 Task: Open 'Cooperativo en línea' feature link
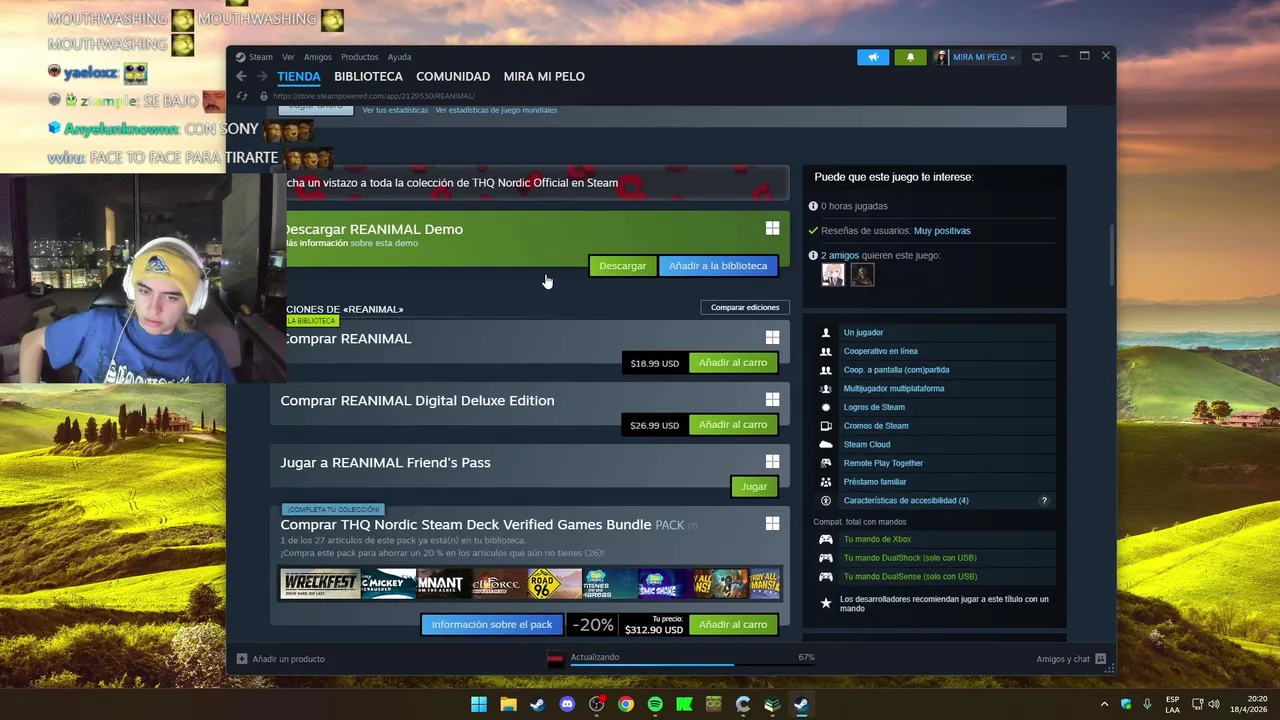880,351
